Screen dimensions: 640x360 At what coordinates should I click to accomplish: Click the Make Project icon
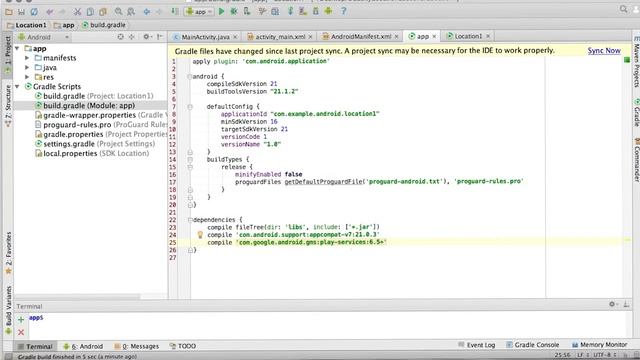(x=175, y=11)
